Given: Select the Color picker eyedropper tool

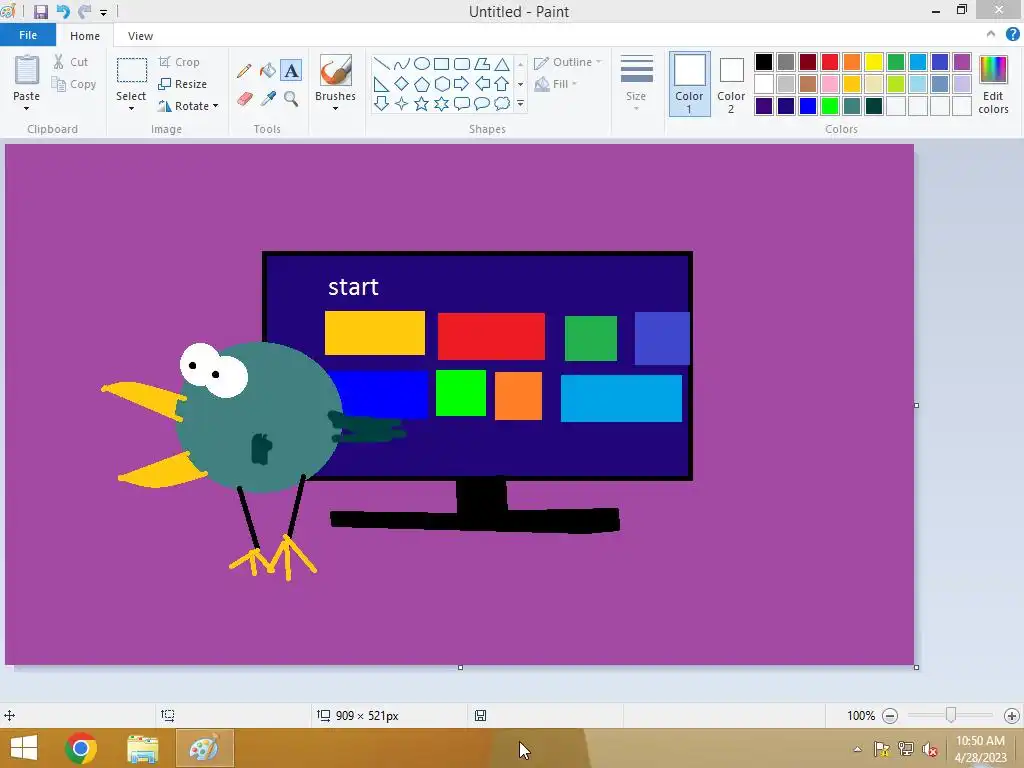Looking at the screenshot, I should [268, 99].
